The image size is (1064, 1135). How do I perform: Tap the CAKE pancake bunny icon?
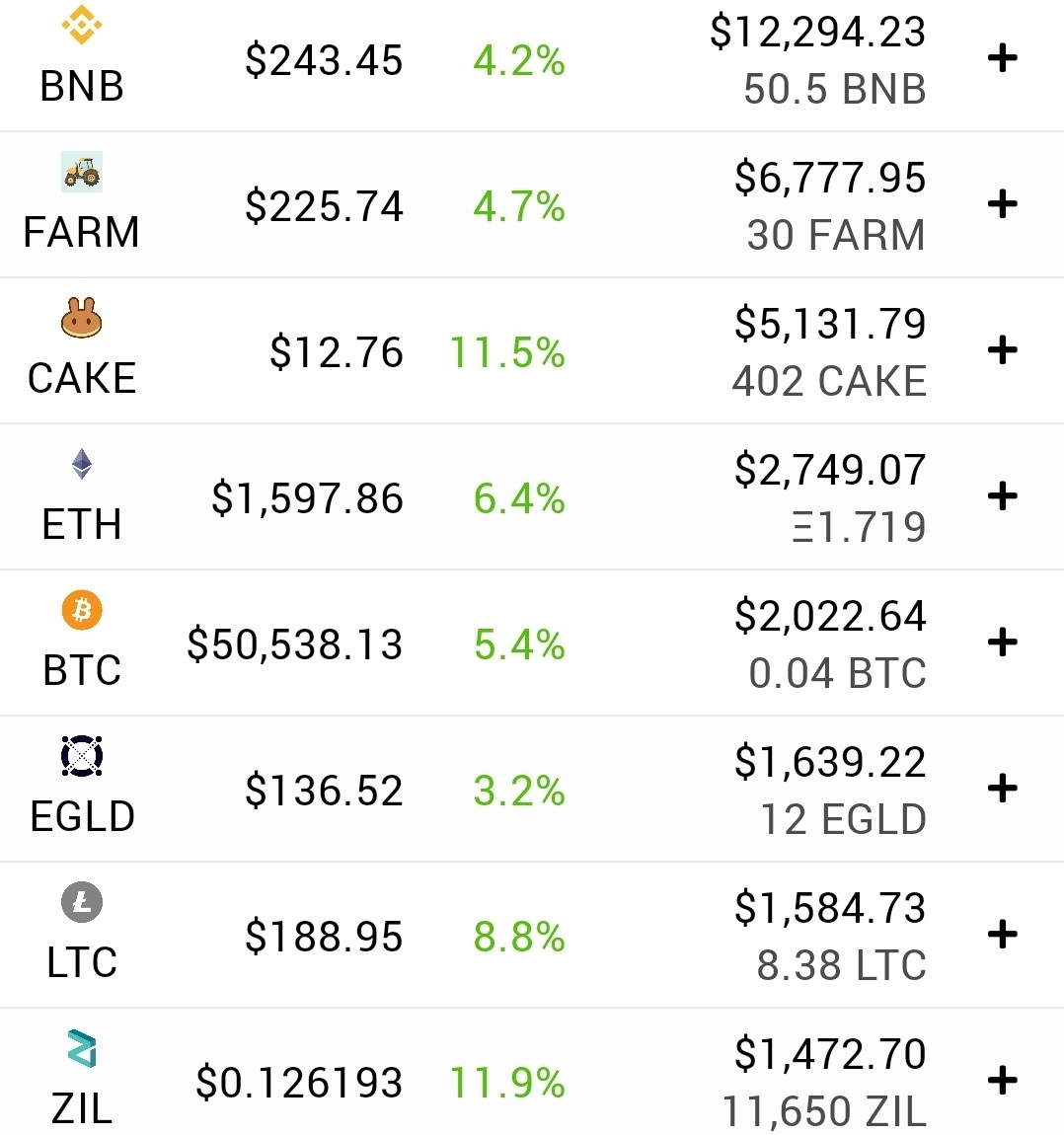[x=82, y=318]
